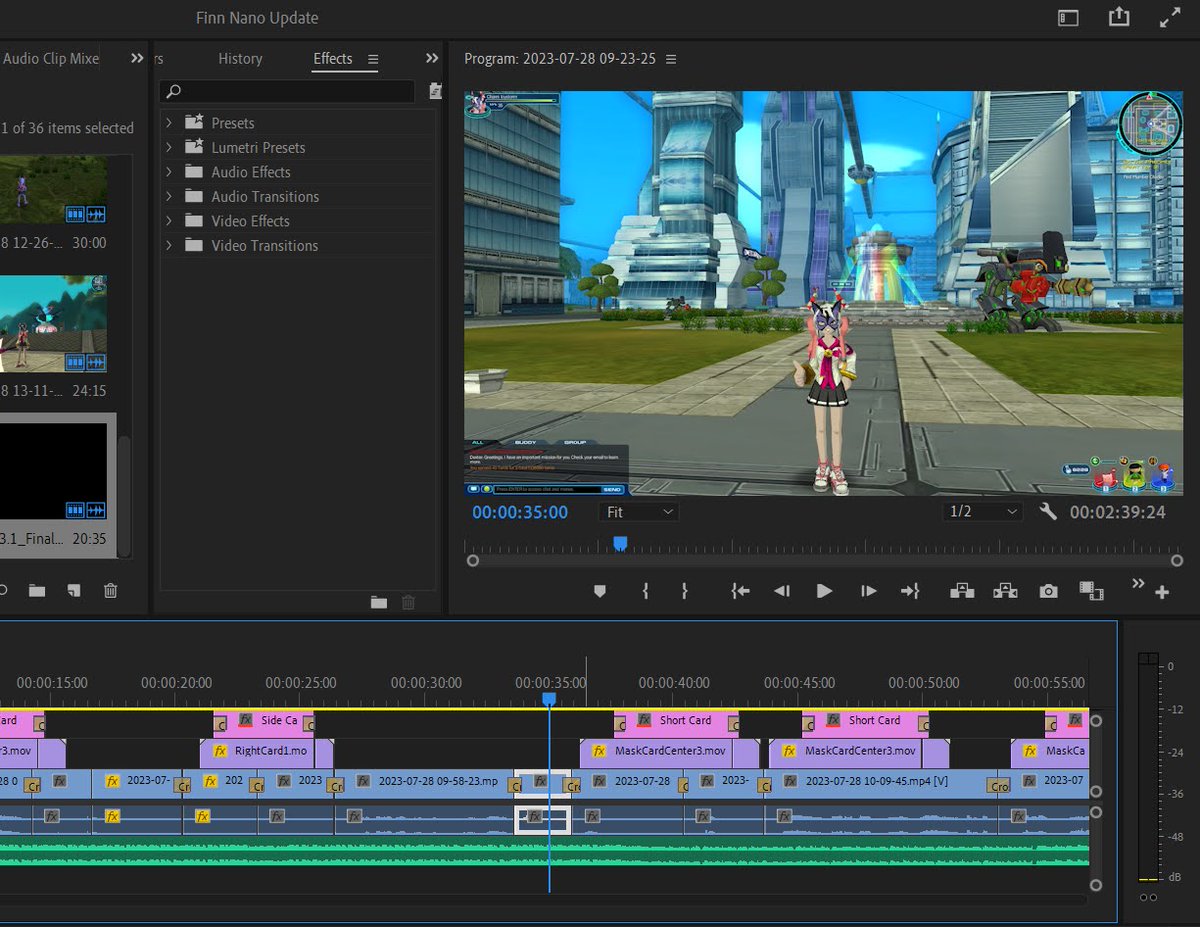Click the Mark In bracket button
The image size is (1200, 927).
645,591
